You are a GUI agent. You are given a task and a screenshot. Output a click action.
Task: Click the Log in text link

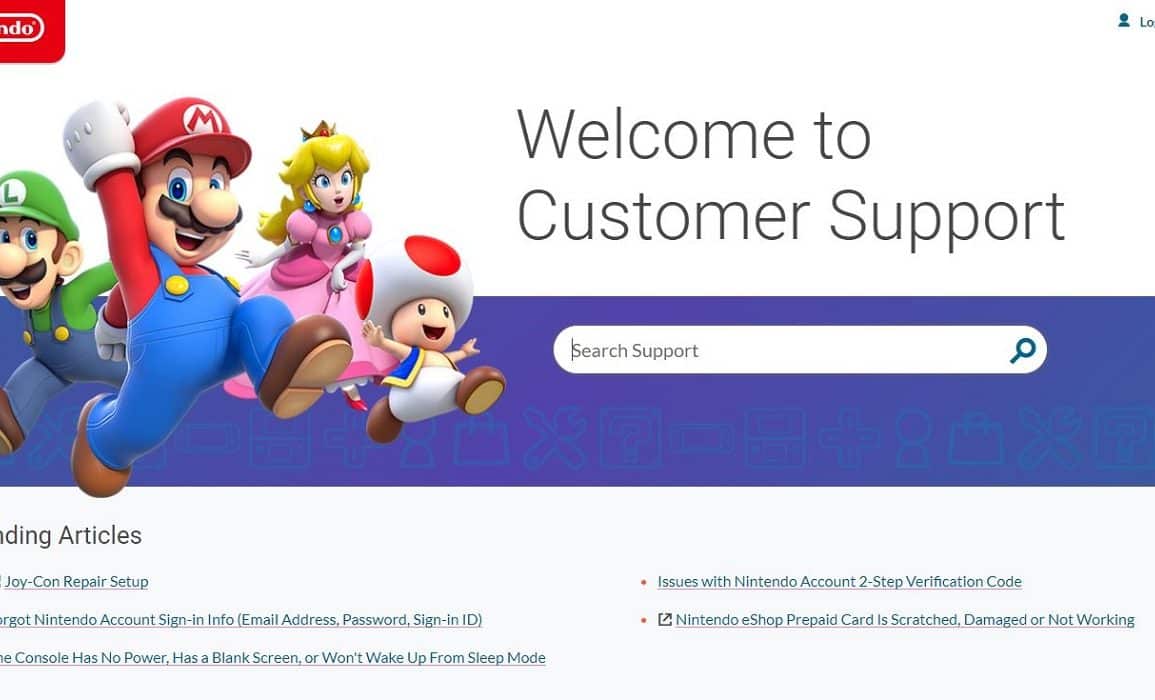[x=1147, y=22]
